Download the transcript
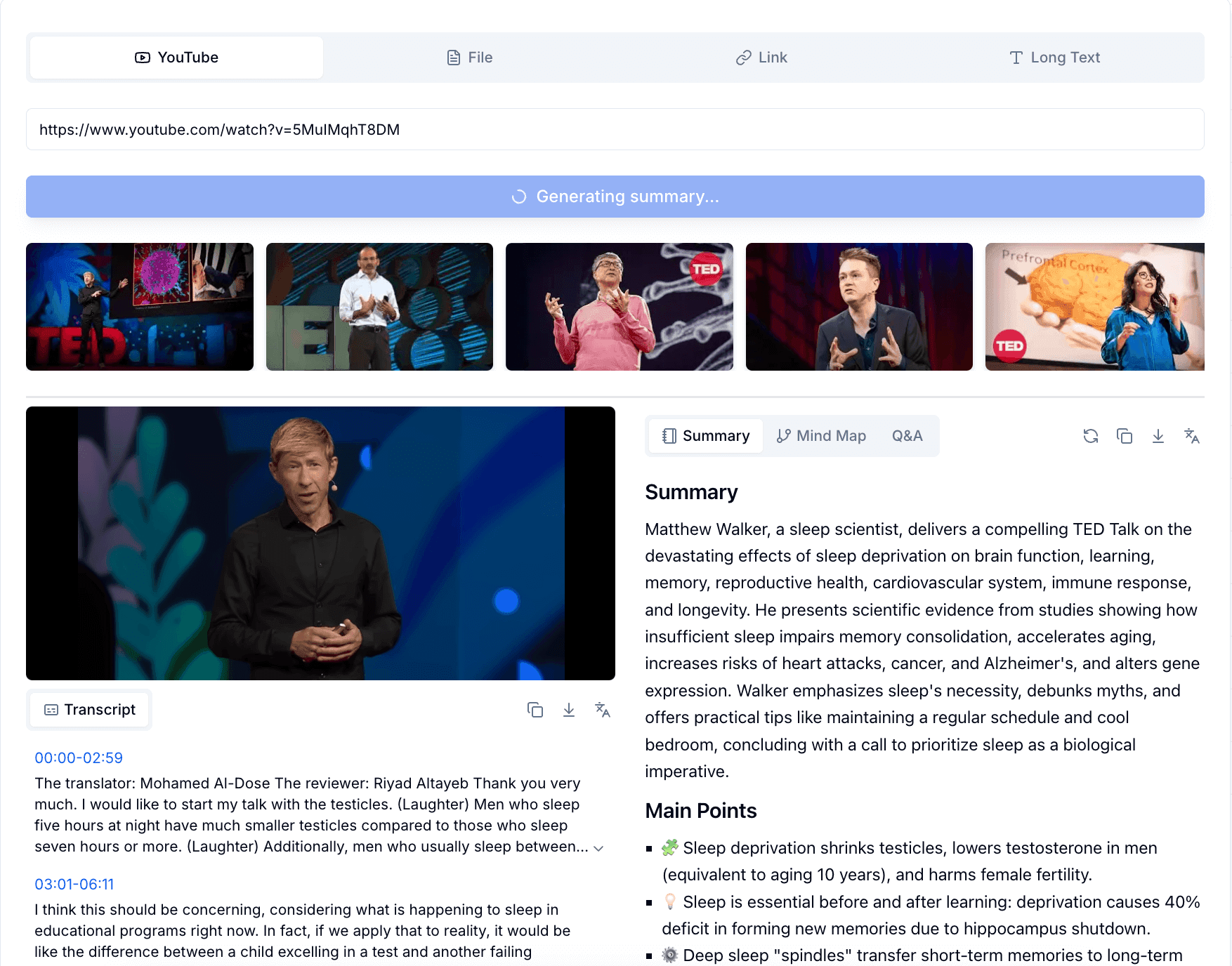Screen dimensions: 1232x966 tap(569, 710)
